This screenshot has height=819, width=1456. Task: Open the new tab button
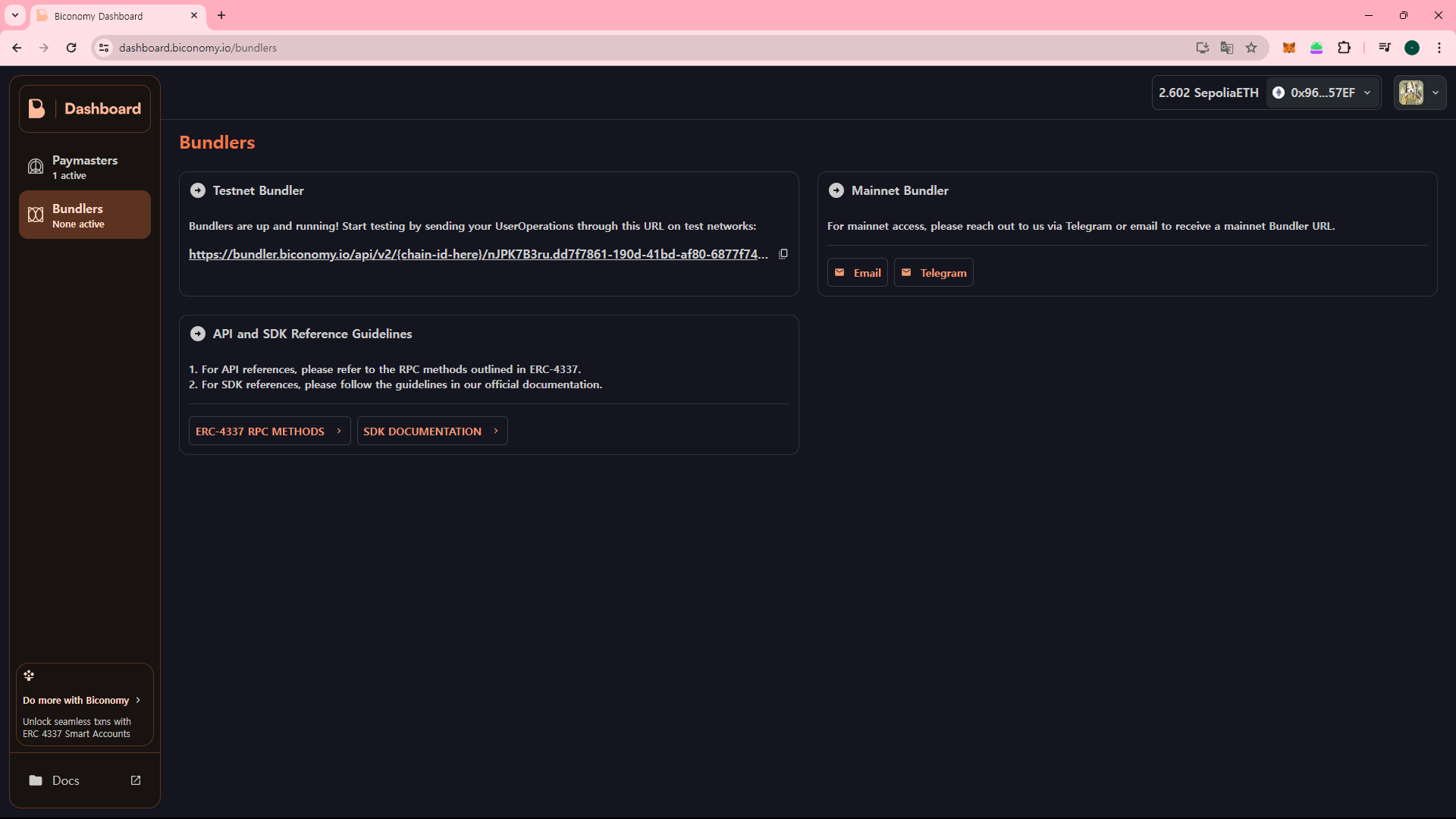coord(221,15)
